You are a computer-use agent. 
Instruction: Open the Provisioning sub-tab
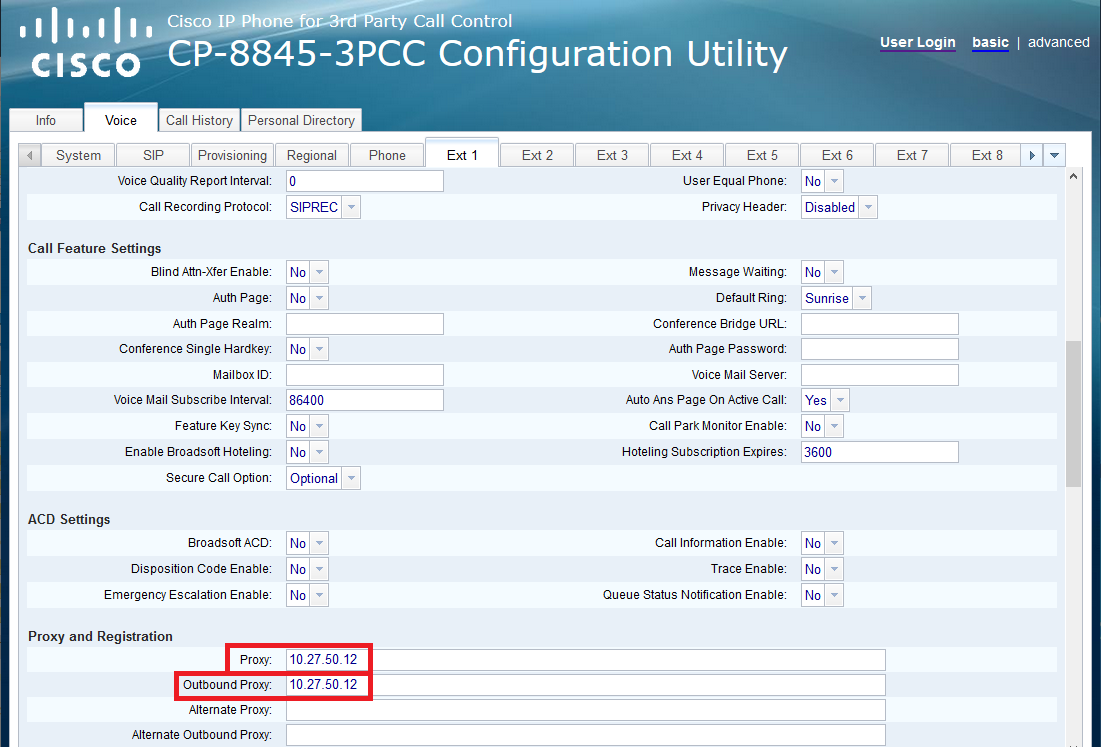pos(232,155)
